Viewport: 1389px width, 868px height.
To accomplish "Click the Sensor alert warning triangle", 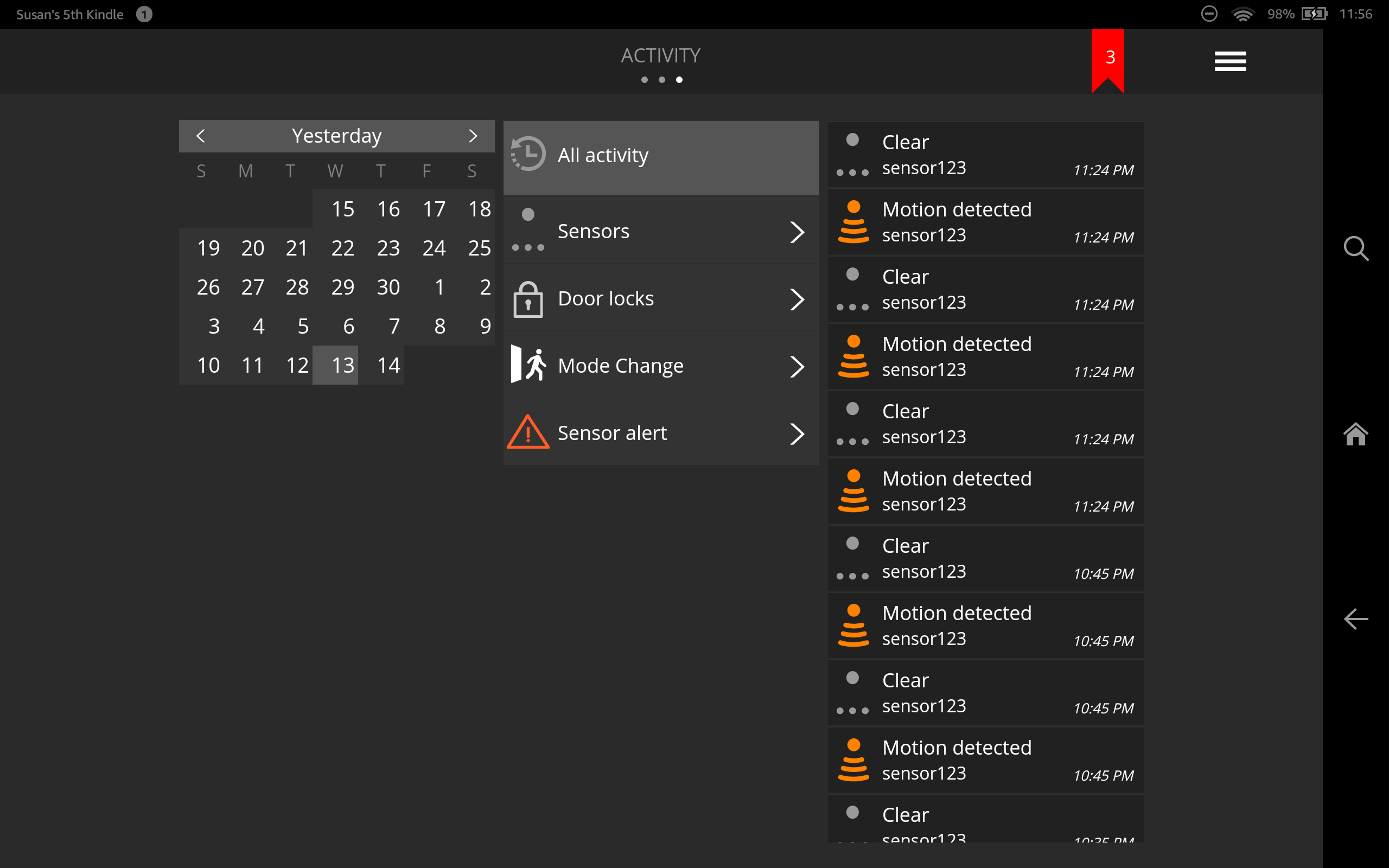I will [528, 433].
